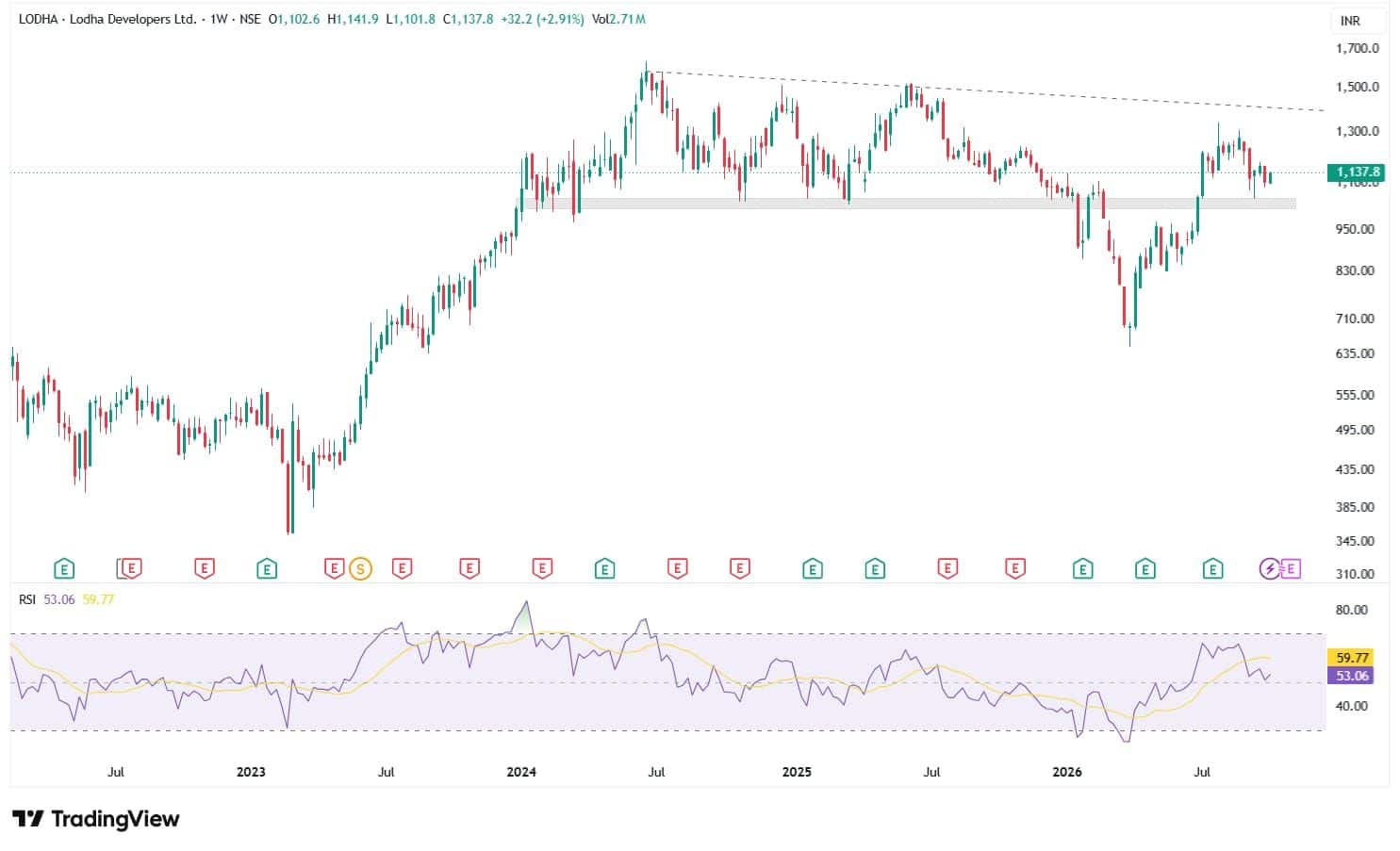Click the 1,300.0 price axis label
This screenshot has width=1400, height=851.
pos(1357,132)
